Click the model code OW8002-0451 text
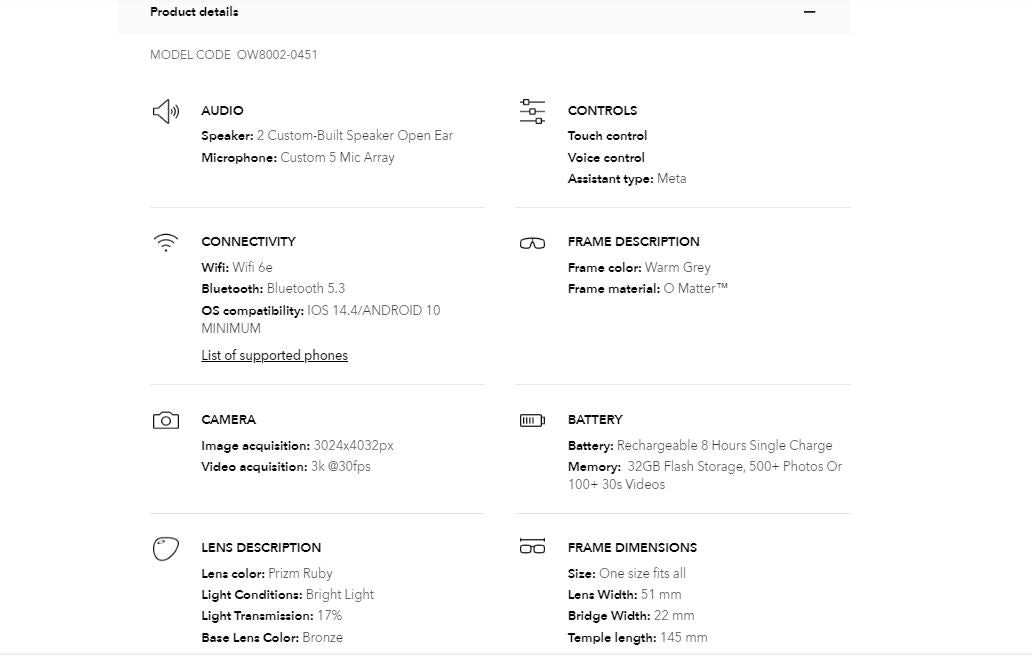The image size is (1032, 656). (277, 55)
